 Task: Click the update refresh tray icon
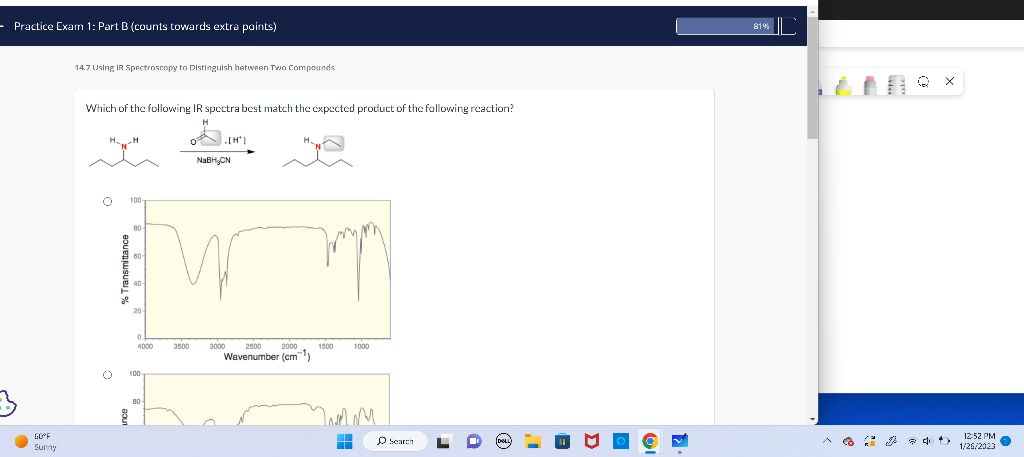(871, 442)
